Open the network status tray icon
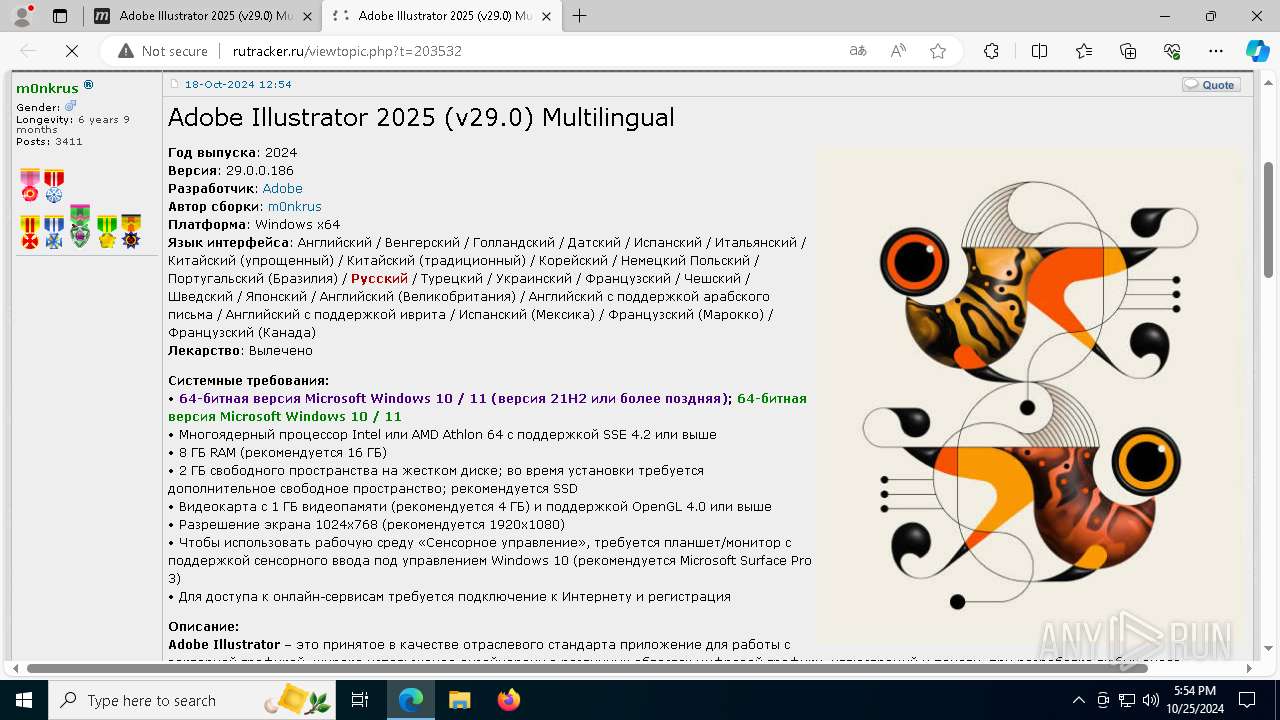1280x720 pixels. pyautogui.click(x=1127, y=700)
